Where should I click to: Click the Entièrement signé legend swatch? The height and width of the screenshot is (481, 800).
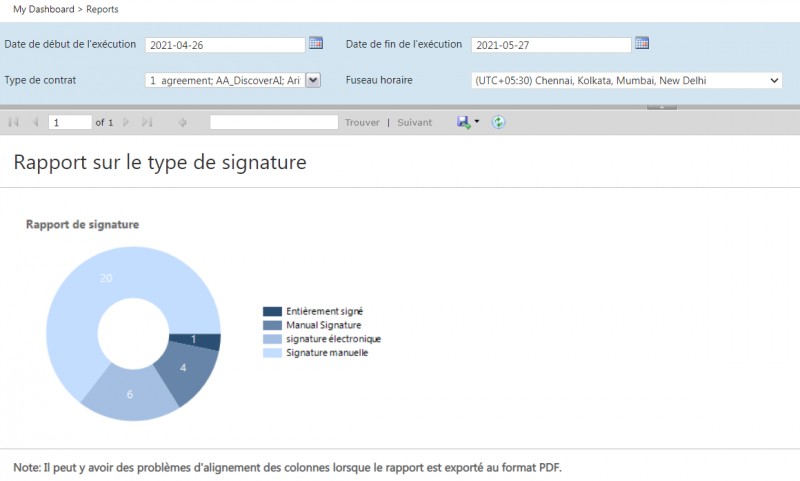tap(272, 312)
